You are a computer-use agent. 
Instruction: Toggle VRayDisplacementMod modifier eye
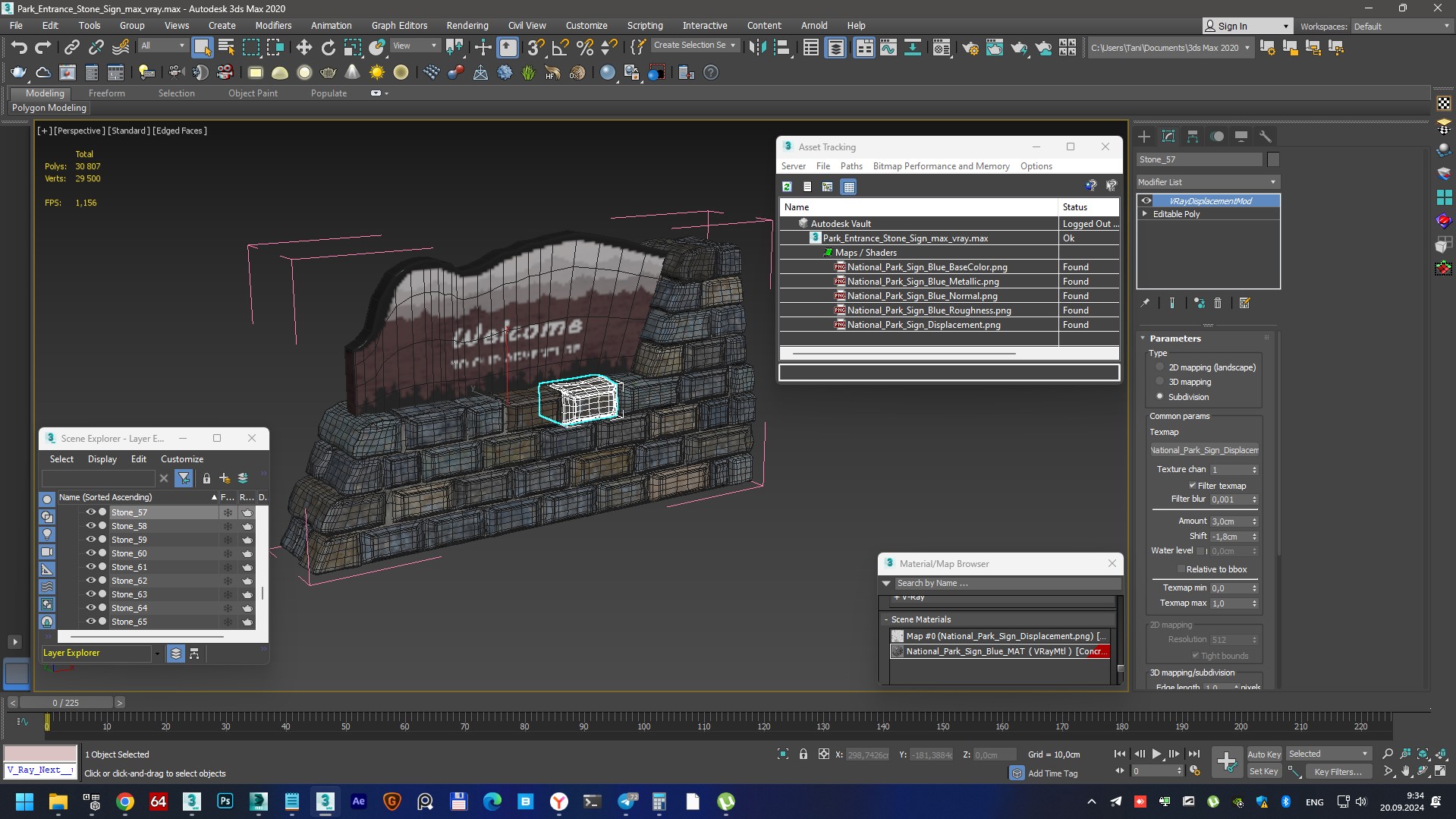(x=1146, y=201)
